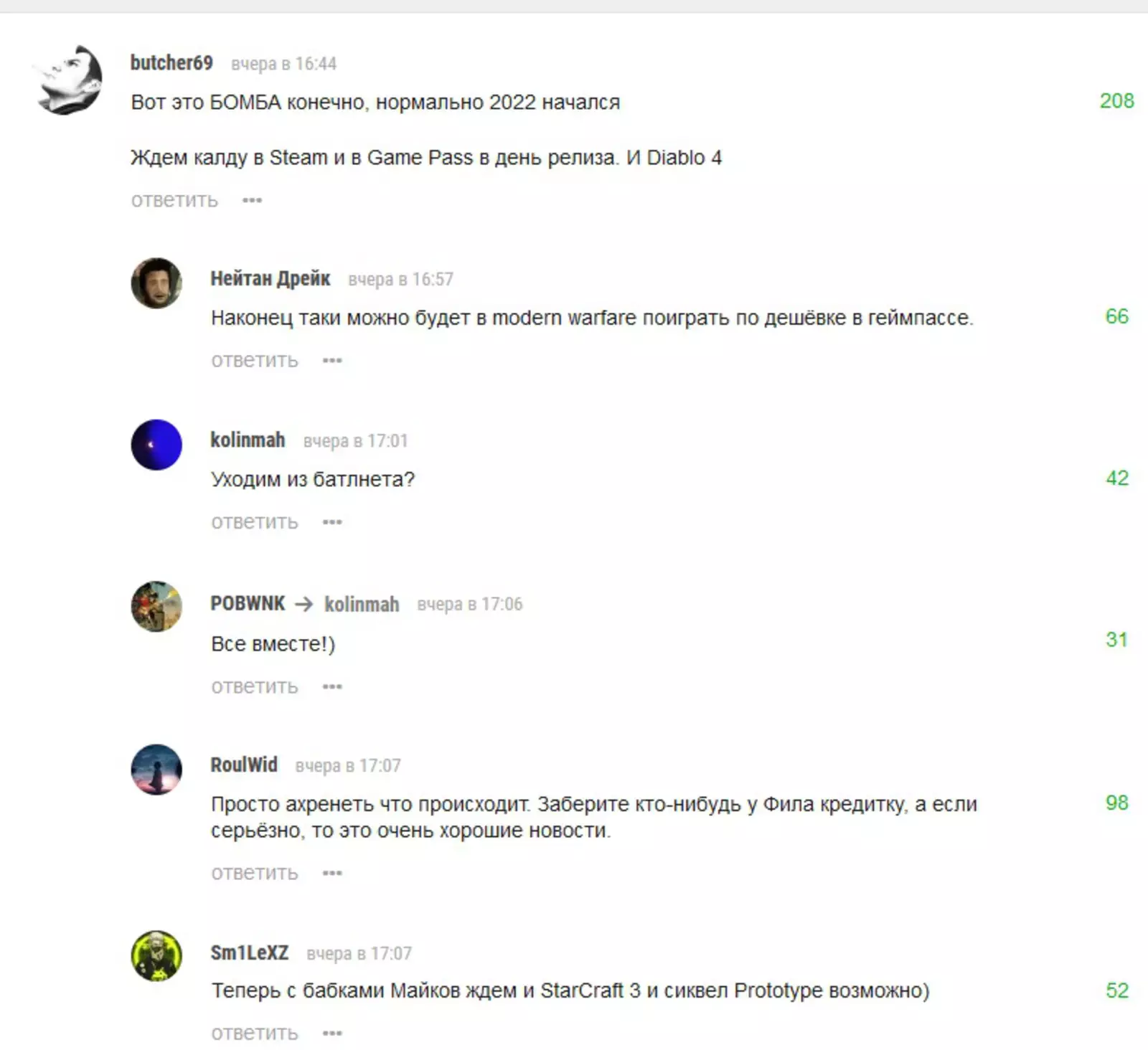The height and width of the screenshot is (1050, 1148).
Task: Click Sm1LeXZ's green avatar
Action: tap(156, 956)
